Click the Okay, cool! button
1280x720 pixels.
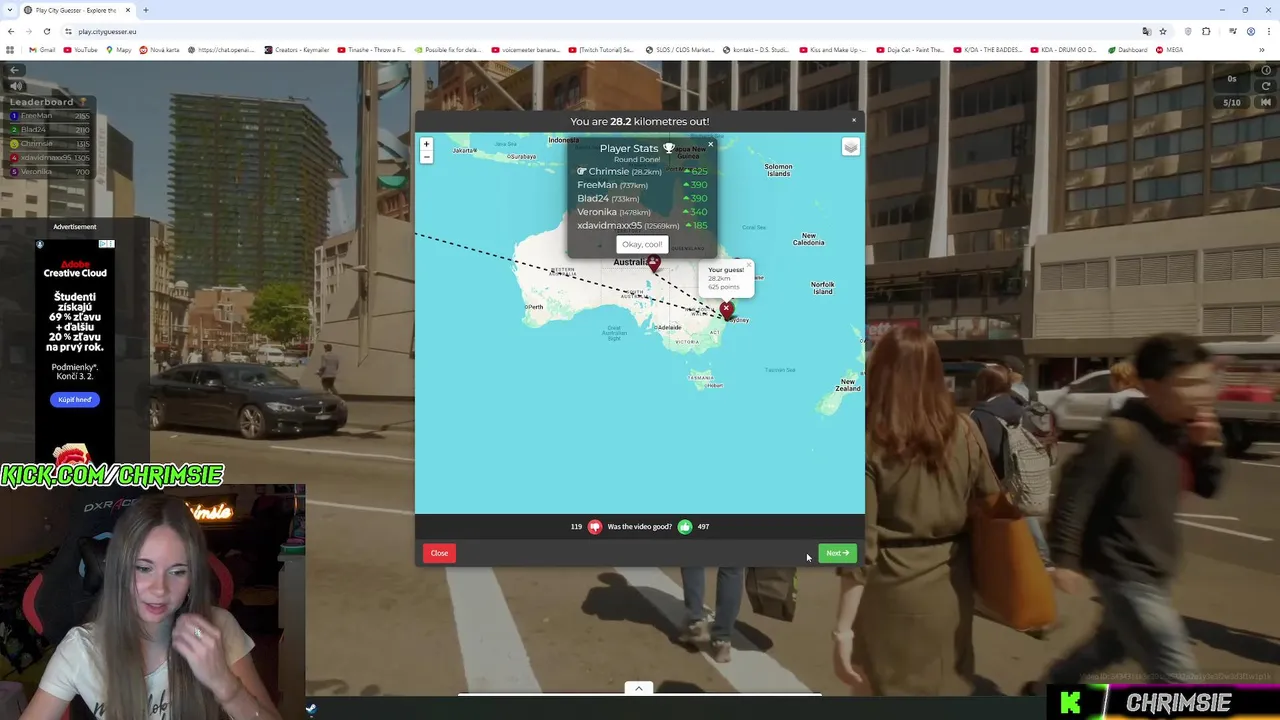pos(642,244)
